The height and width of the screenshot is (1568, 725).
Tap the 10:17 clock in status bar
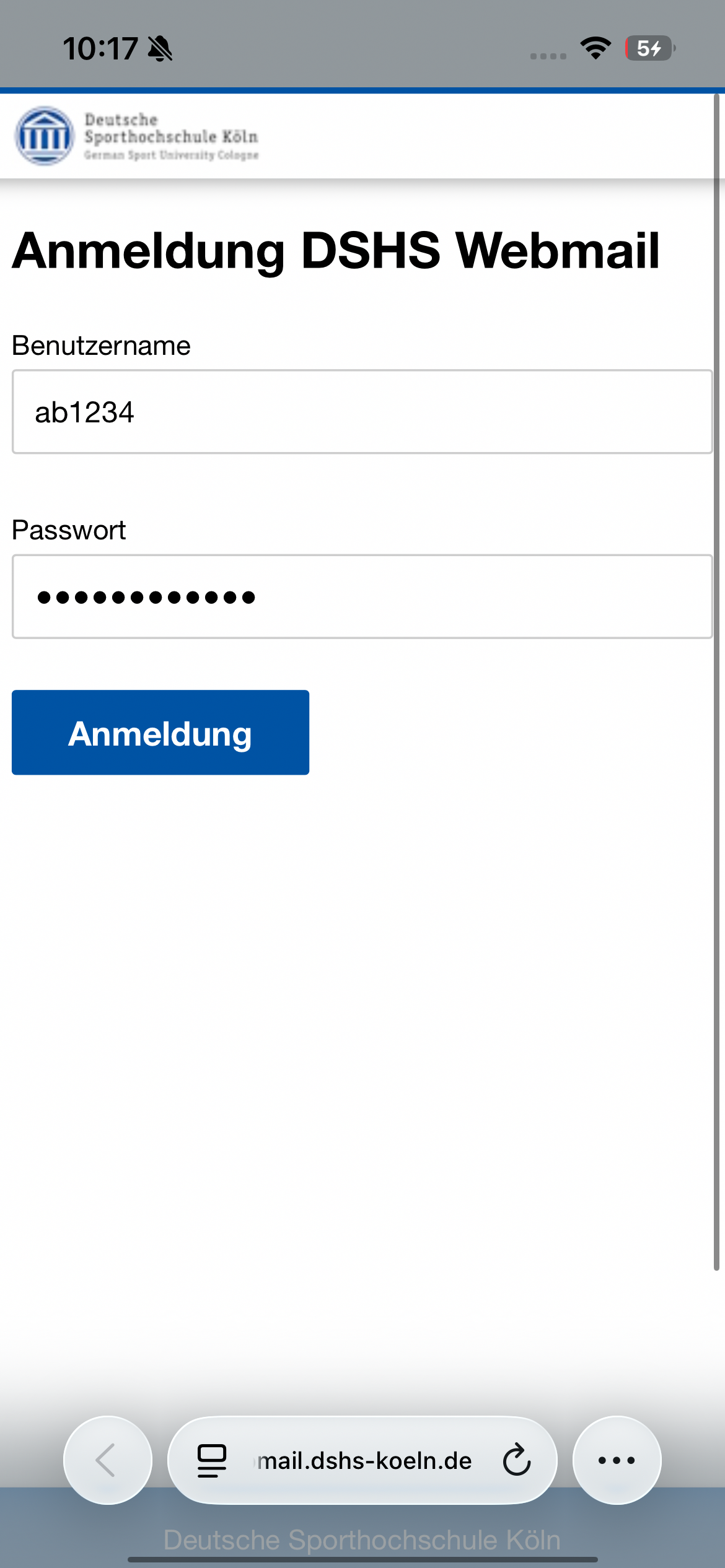pyautogui.click(x=100, y=48)
